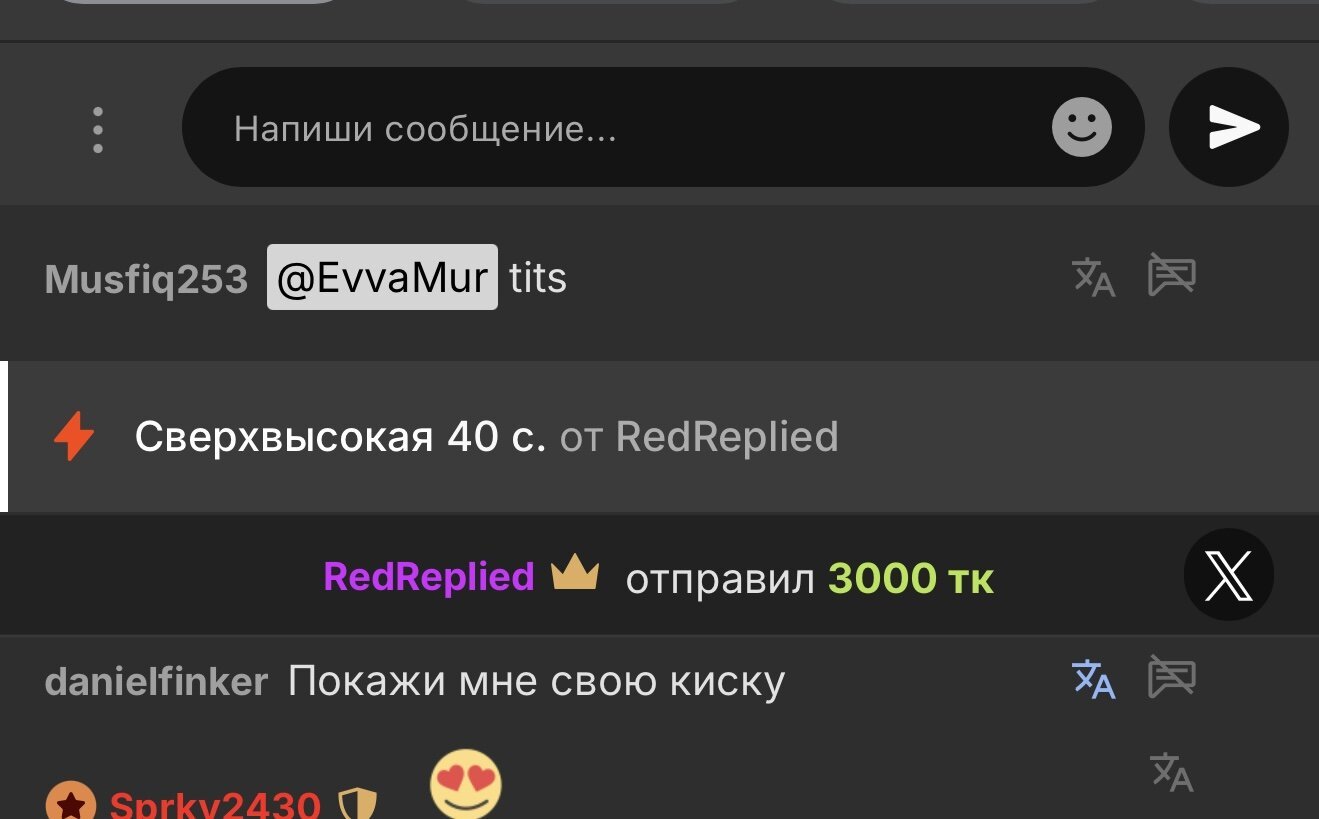Click the orange lightning bolt icon

[x=74, y=437]
